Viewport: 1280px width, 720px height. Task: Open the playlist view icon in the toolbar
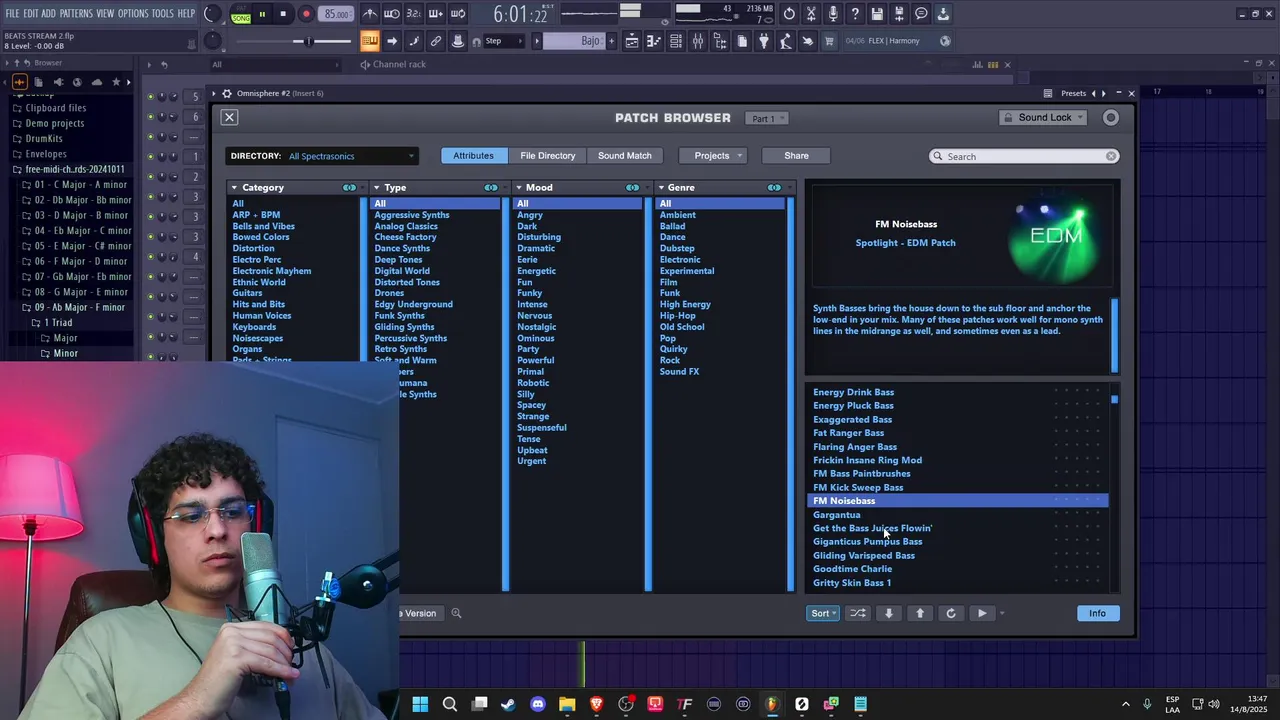[x=632, y=41]
